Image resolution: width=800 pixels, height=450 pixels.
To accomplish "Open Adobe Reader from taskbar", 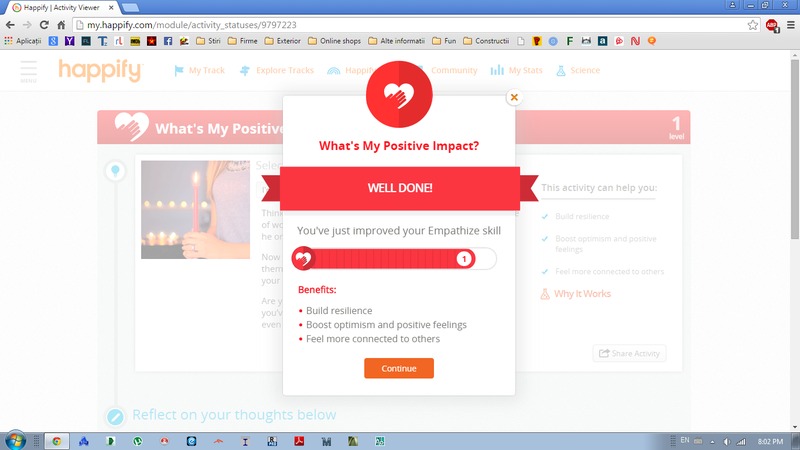I will pyautogui.click(x=299, y=441).
